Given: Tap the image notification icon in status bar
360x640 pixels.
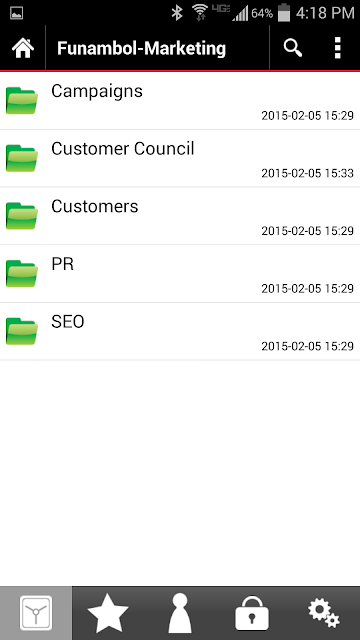Looking at the screenshot, I should click(16, 13).
